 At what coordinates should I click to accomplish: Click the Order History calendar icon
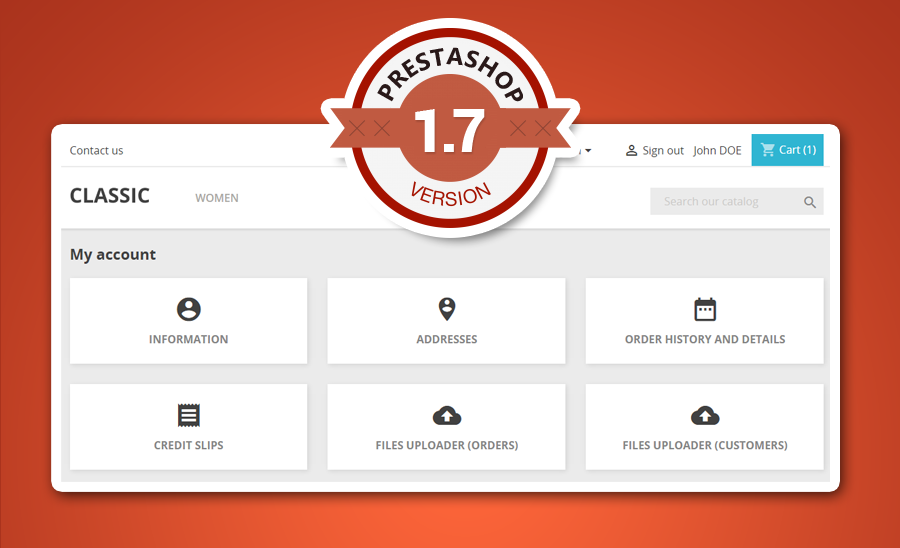(705, 309)
